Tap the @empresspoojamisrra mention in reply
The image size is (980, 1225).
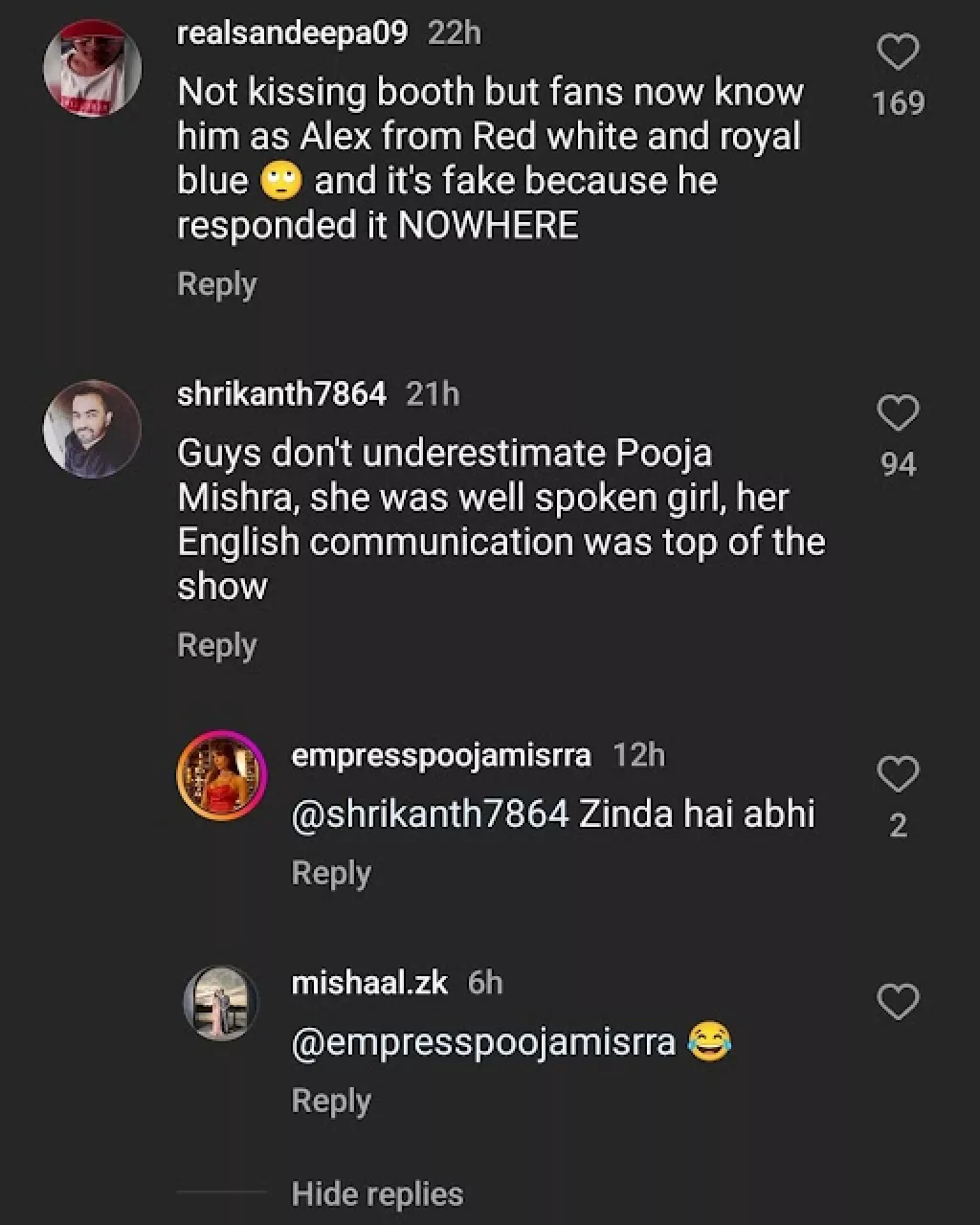click(483, 1041)
